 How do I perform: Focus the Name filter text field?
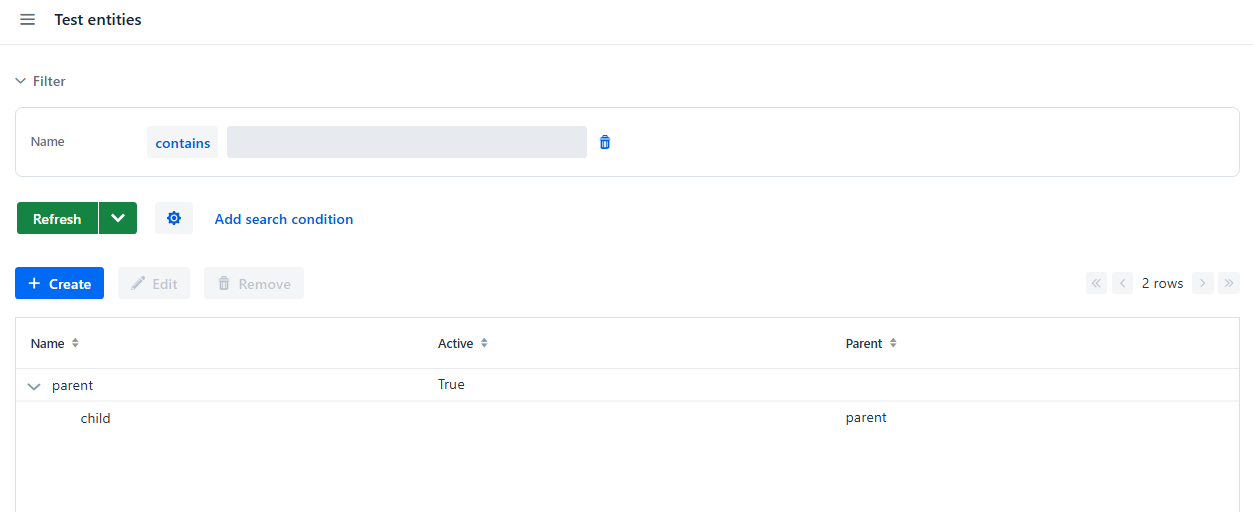click(x=407, y=142)
